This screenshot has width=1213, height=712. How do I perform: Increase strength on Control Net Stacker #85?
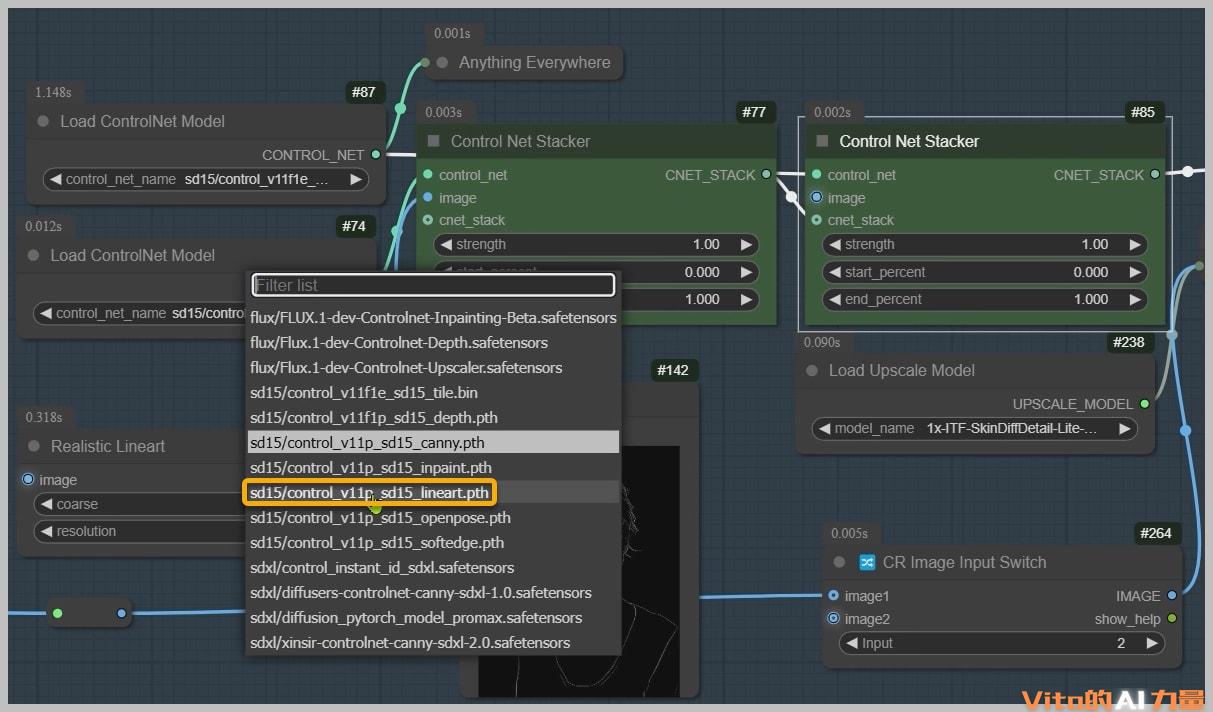coord(1135,244)
